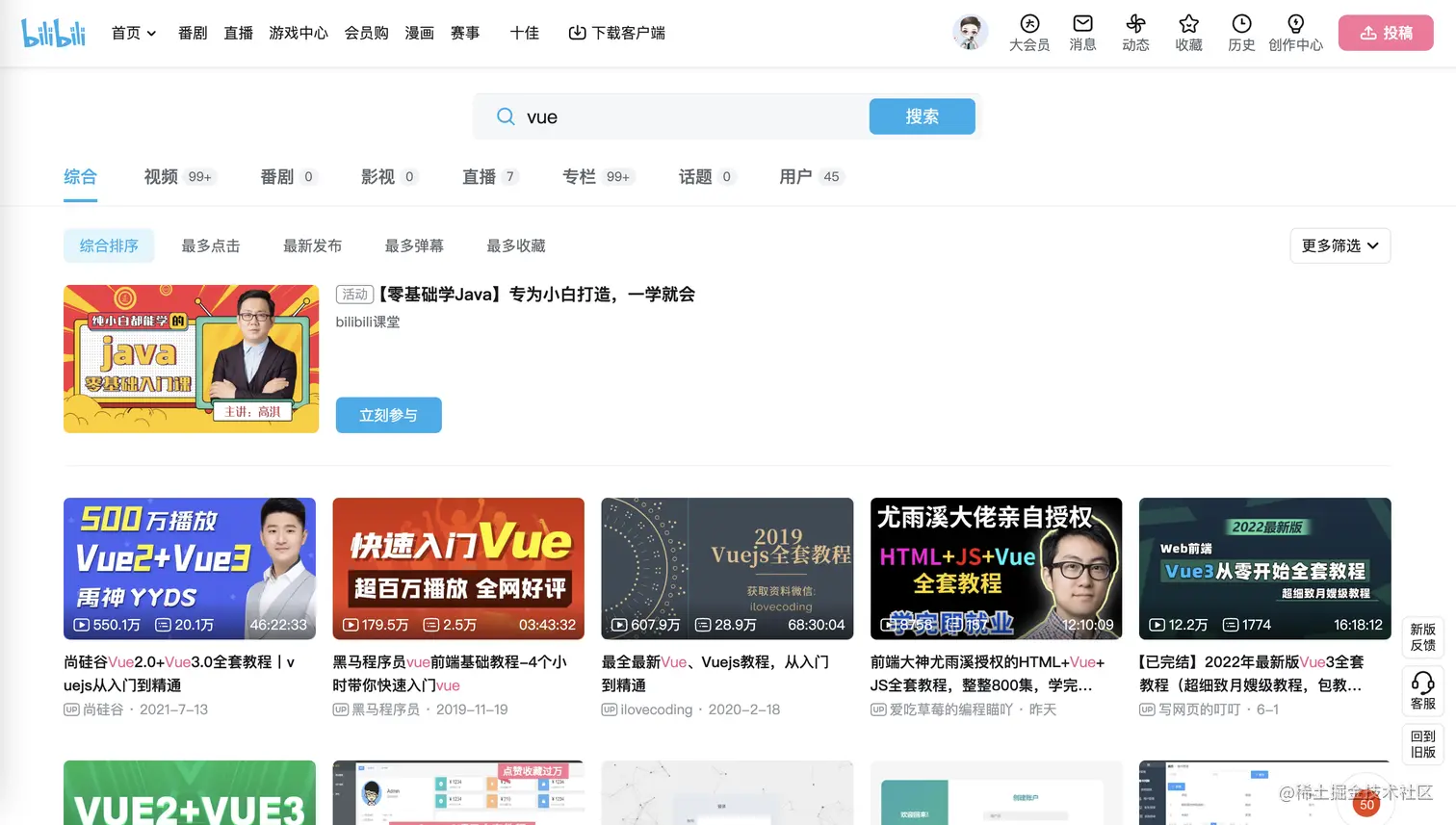Screen dimensions: 1456x825
Task: Visit uploader 写网页的叮叮's page
Action: [x=1199, y=709]
